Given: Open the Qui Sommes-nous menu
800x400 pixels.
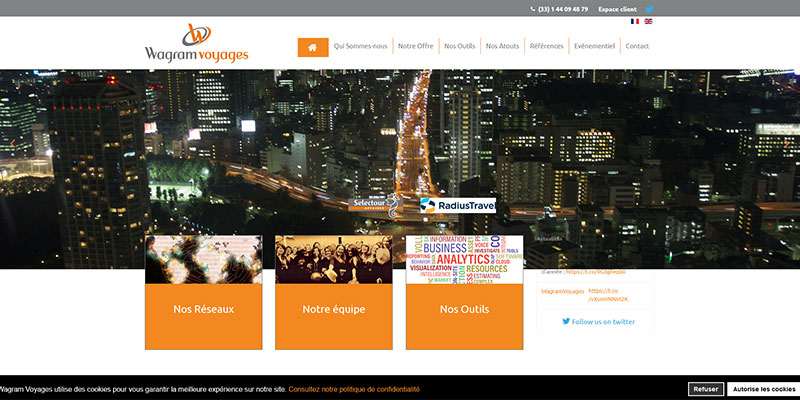Looking at the screenshot, I should [x=361, y=46].
